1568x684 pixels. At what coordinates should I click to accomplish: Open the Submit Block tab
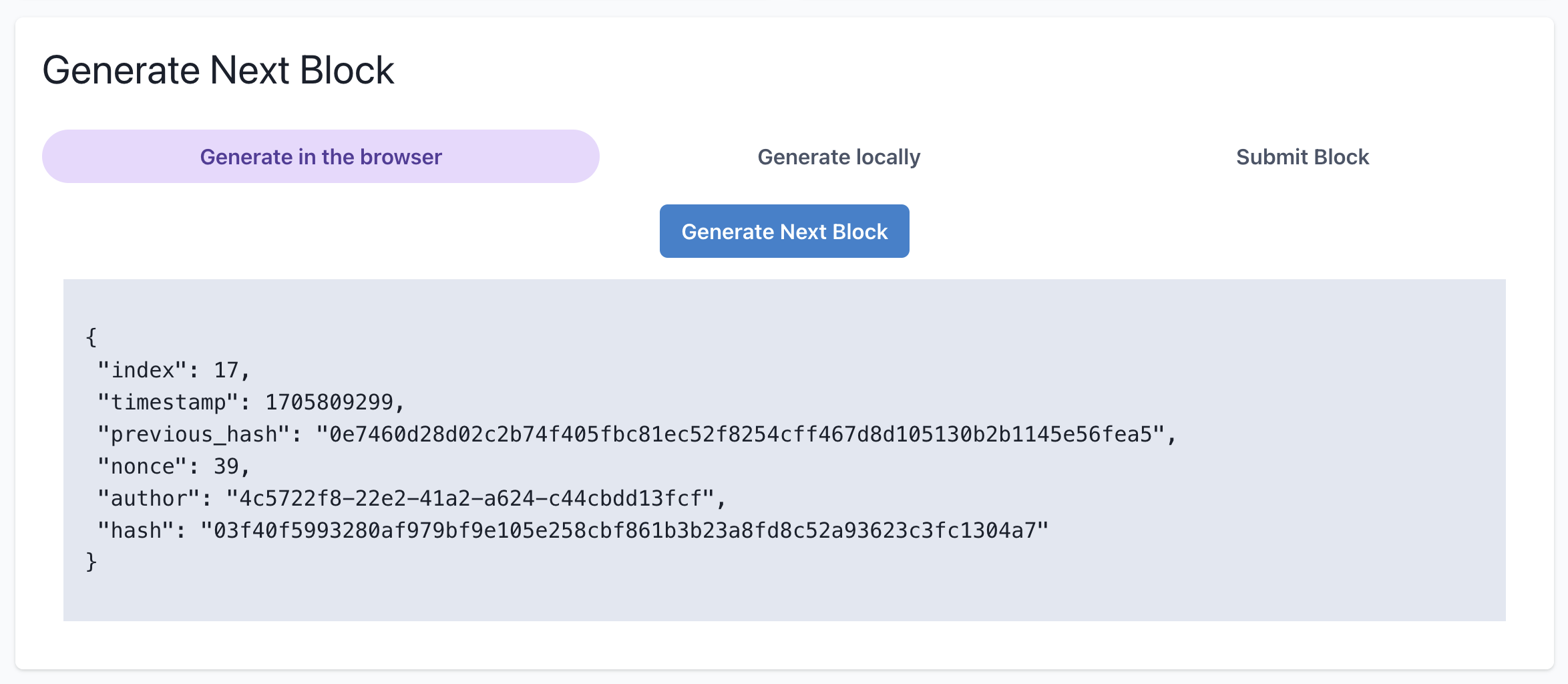tap(1302, 157)
